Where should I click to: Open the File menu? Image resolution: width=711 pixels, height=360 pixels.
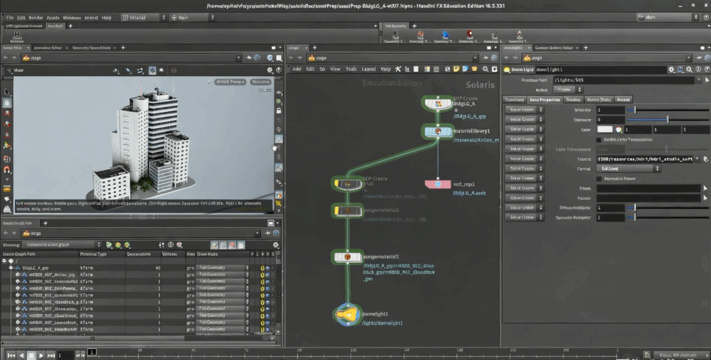click(x=10, y=17)
